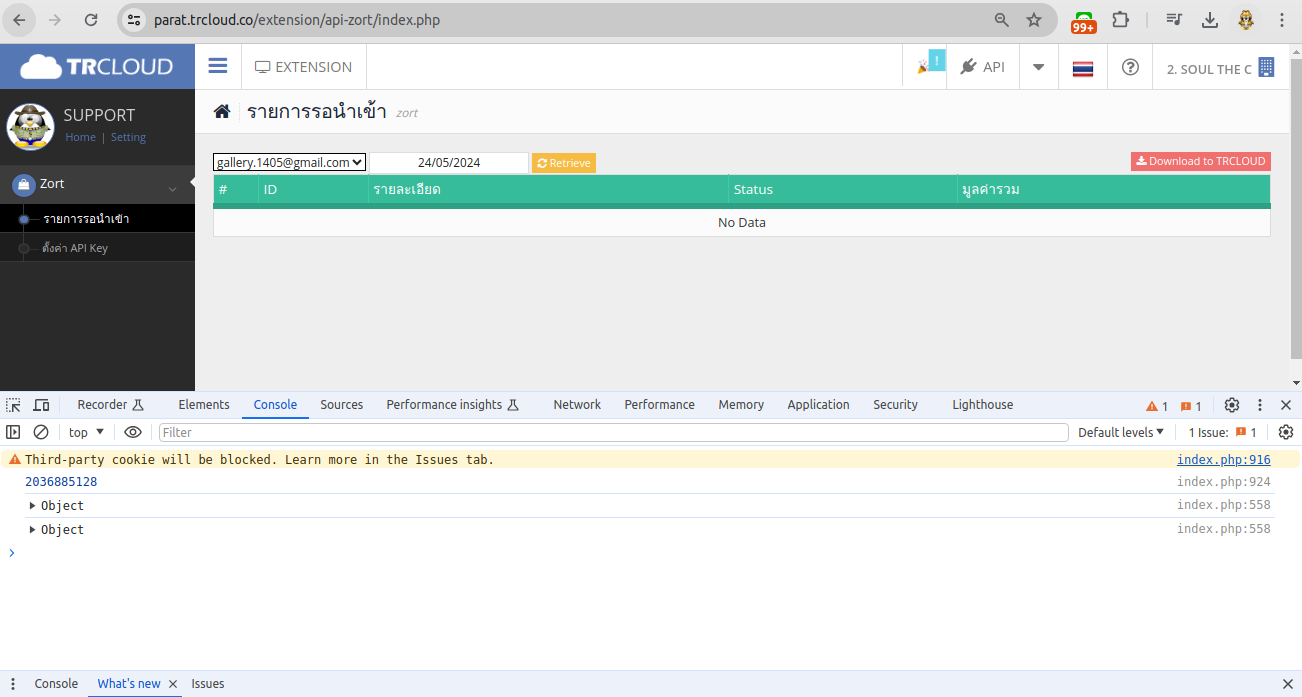Click the TRCLOUD logo

click(x=97, y=67)
